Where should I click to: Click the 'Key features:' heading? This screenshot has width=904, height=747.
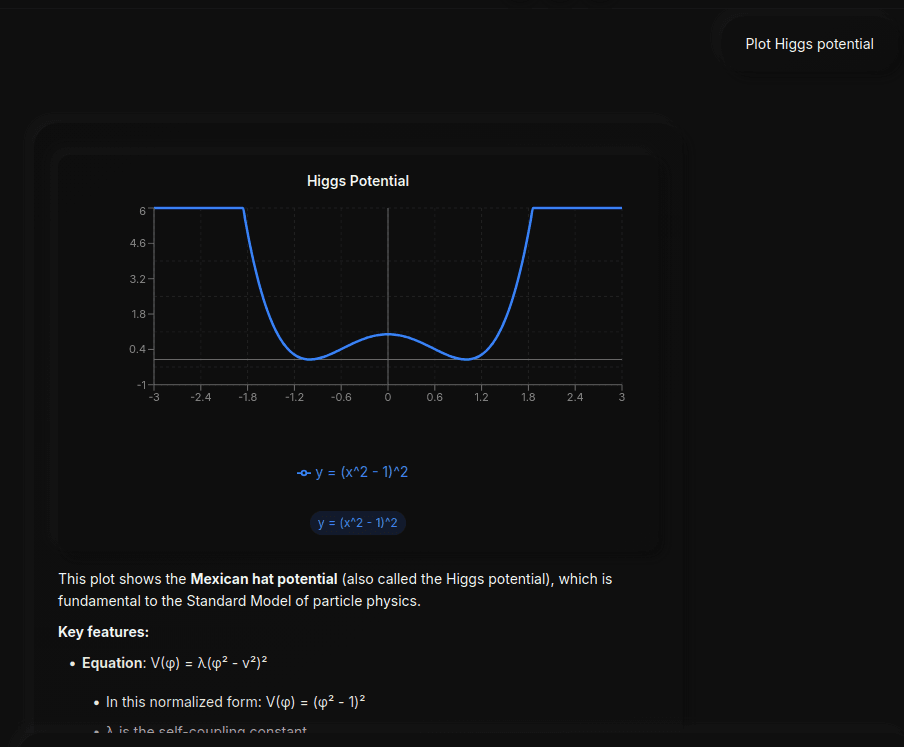click(104, 632)
